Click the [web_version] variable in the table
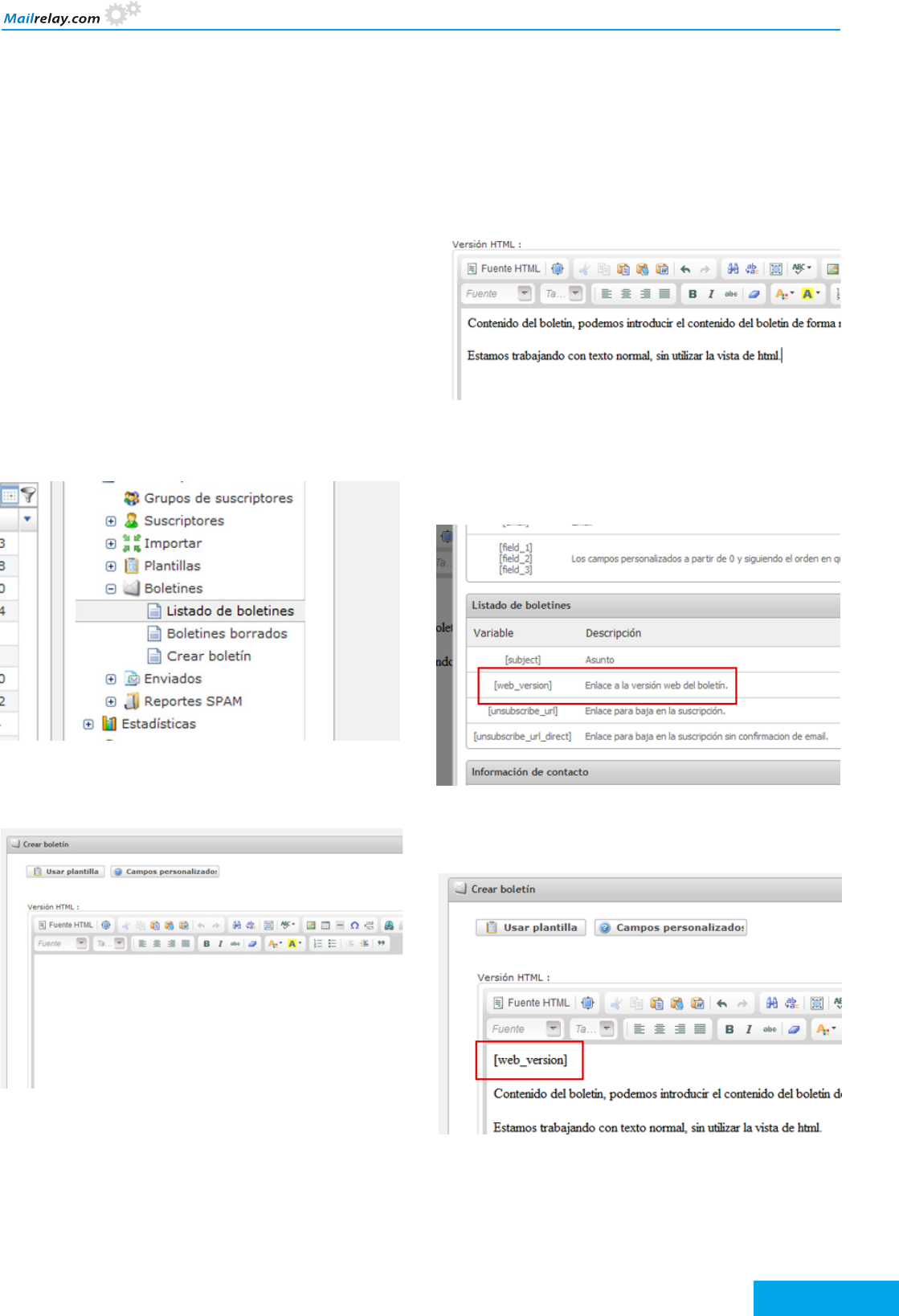 pos(522,685)
